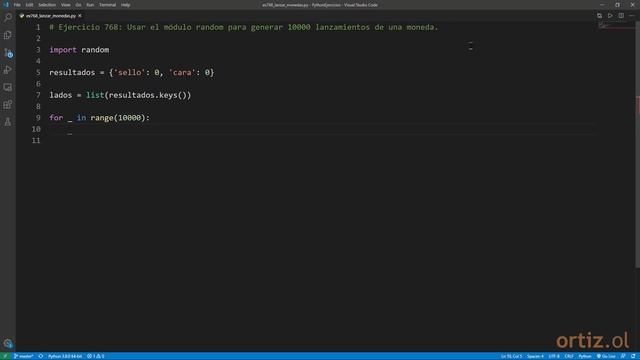Click the remote window indicator in status bar
The width and height of the screenshot is (640, 360).
[x=5, y=356]
